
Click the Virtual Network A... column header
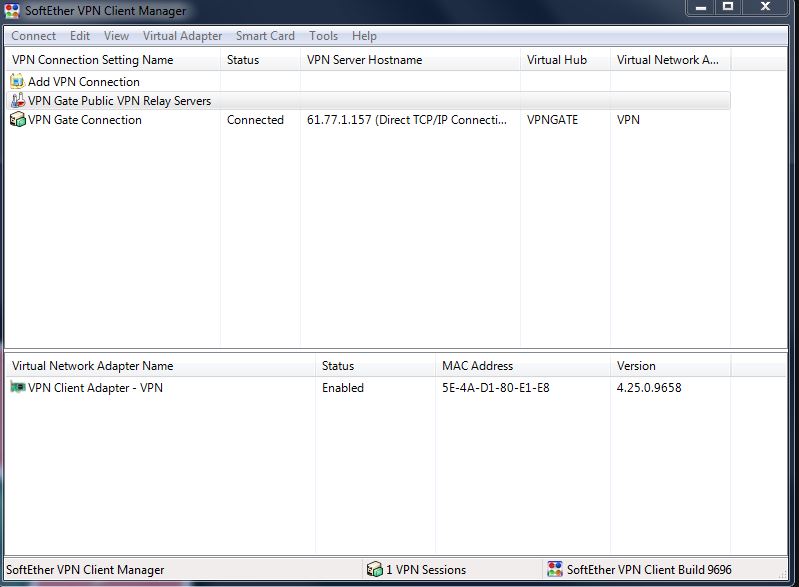pyautogui.click(x=670, y=60)
